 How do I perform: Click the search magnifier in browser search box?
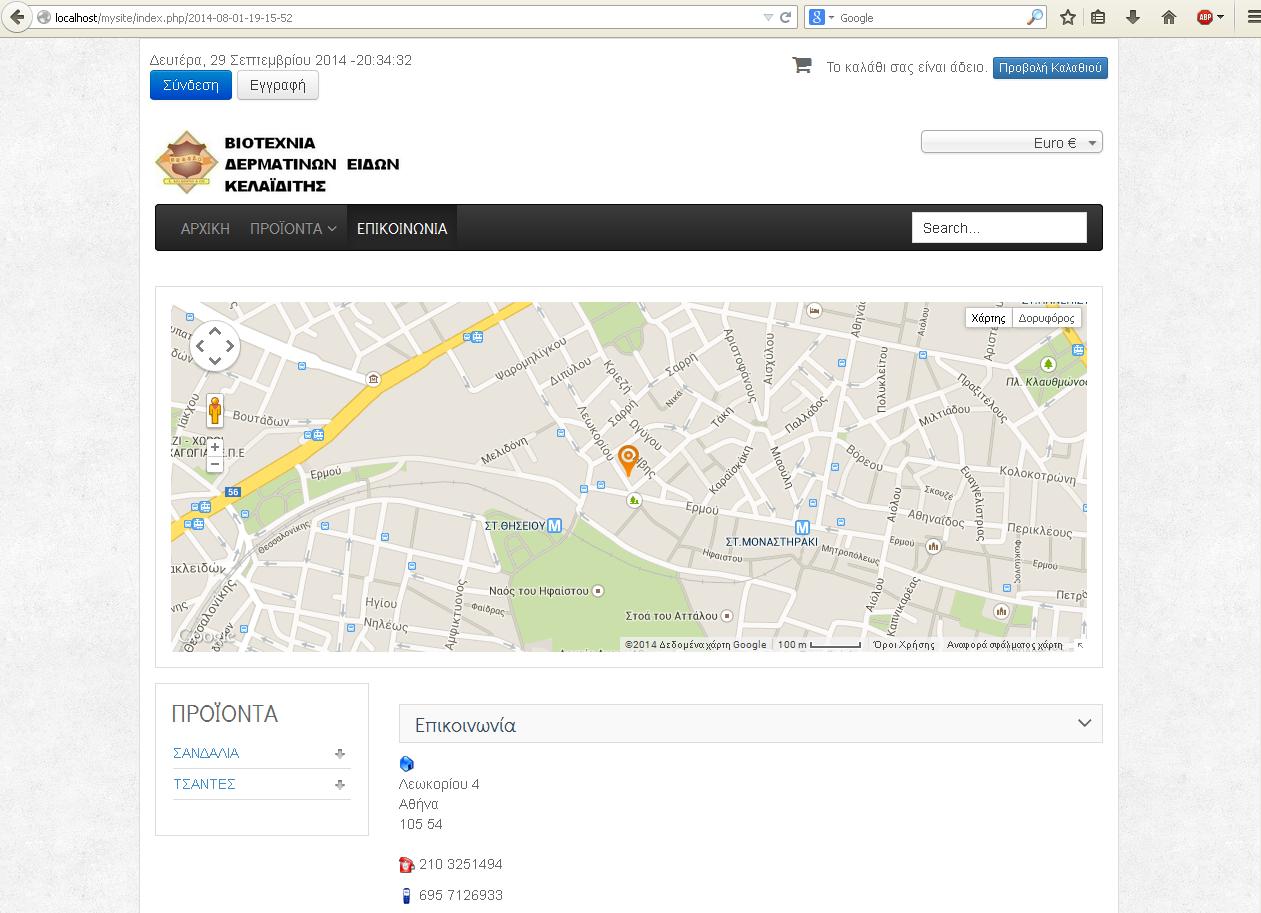pos(1034,17)
